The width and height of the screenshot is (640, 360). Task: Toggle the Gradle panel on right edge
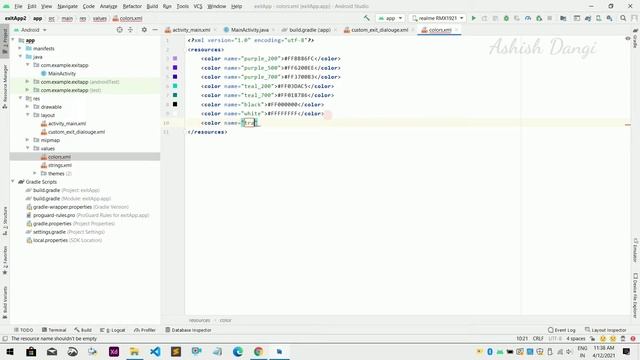[635, 38]
